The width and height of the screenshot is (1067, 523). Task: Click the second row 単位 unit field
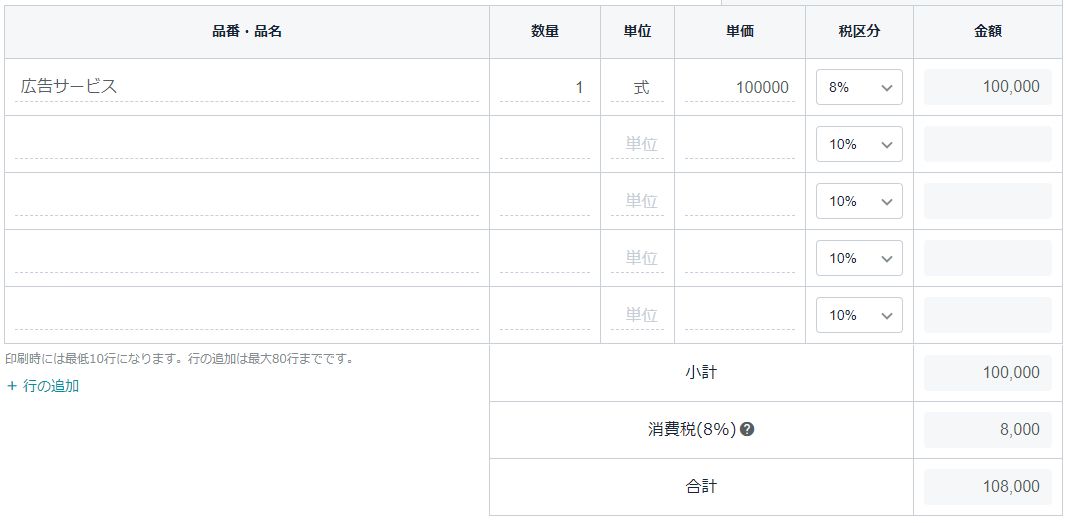tap(638, 144)
